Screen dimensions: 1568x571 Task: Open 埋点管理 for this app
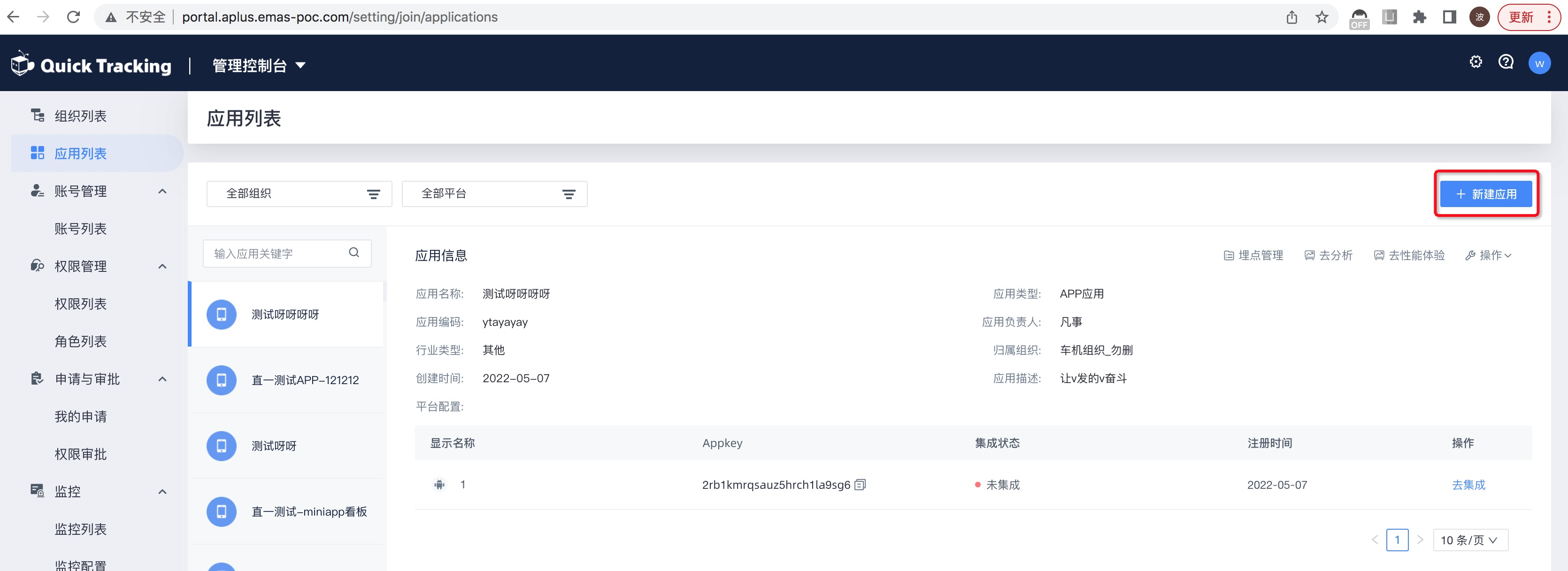1253,255
